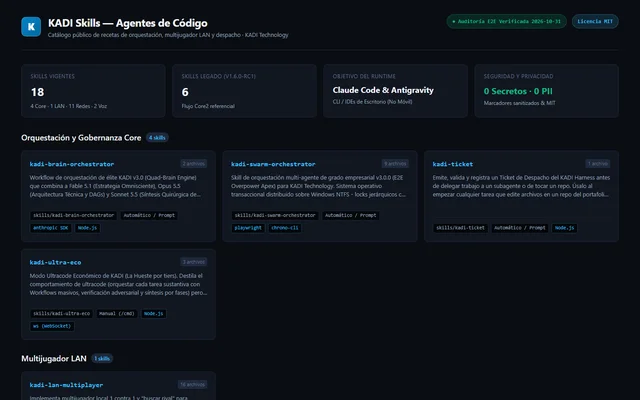Click the '2 archivos' badge
Screen dimensions: 640x400
(x=193, y=164)
